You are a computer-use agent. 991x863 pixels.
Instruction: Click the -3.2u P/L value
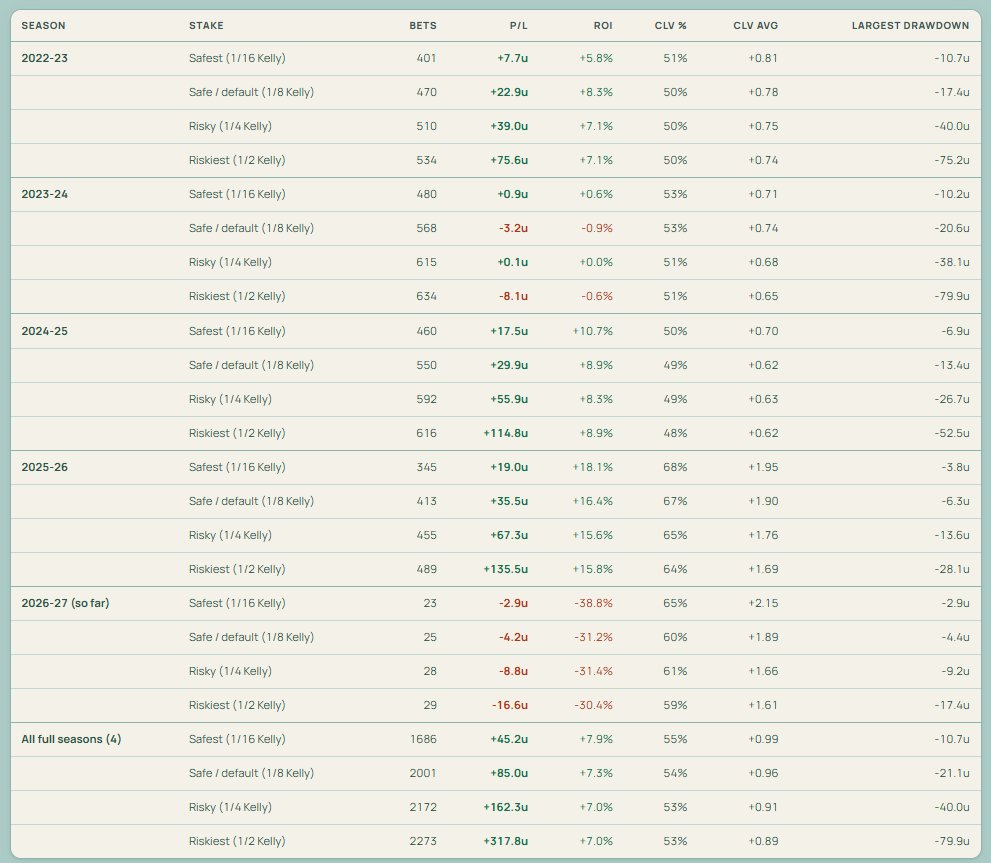click(513, 228)
